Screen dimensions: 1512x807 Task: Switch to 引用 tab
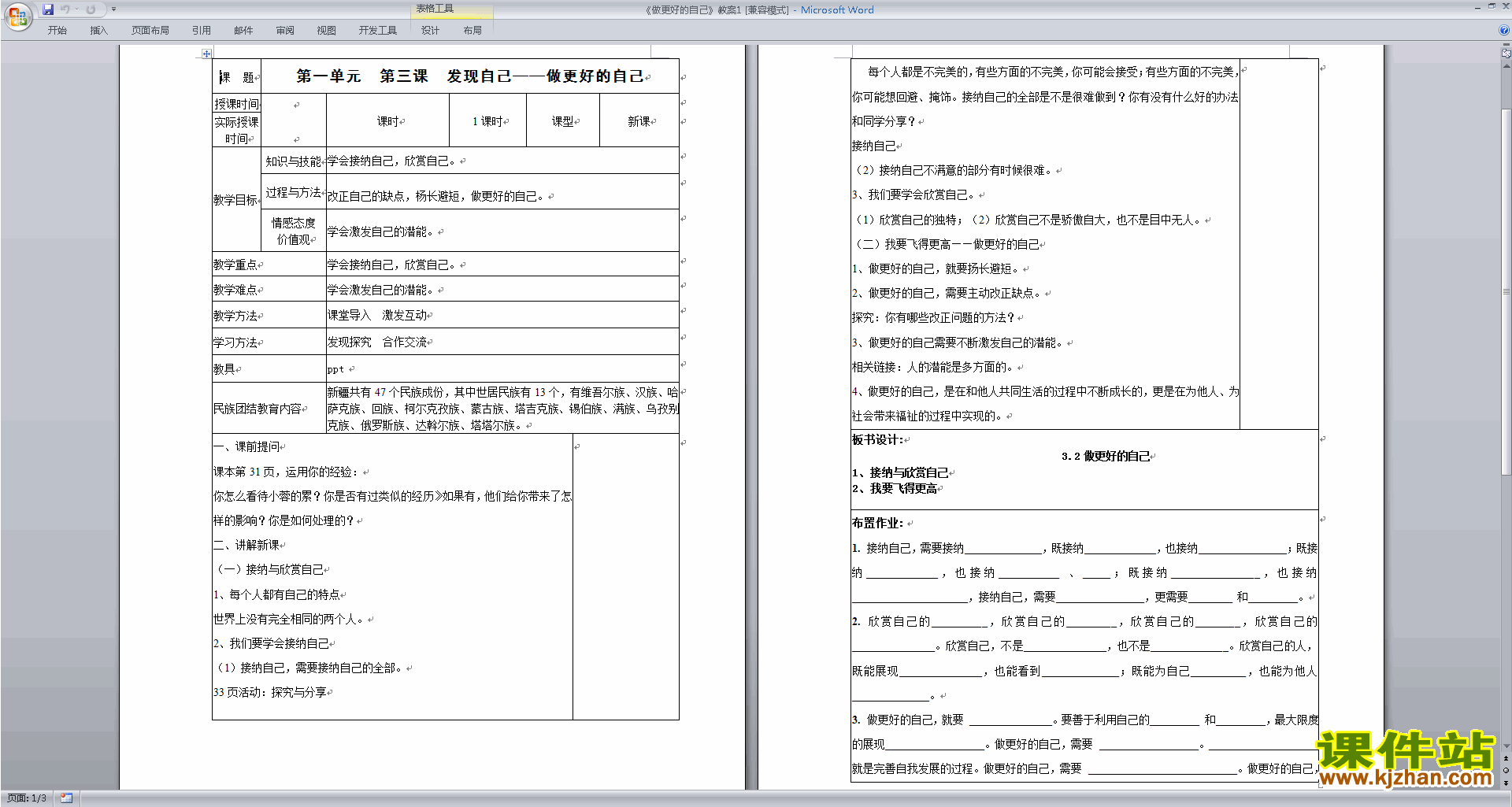(x=201, y=31)
